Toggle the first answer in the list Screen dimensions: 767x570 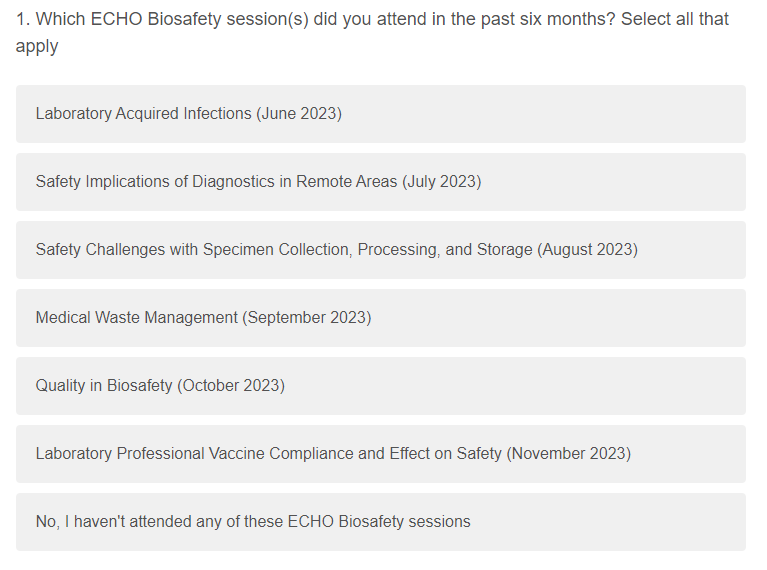380,114
